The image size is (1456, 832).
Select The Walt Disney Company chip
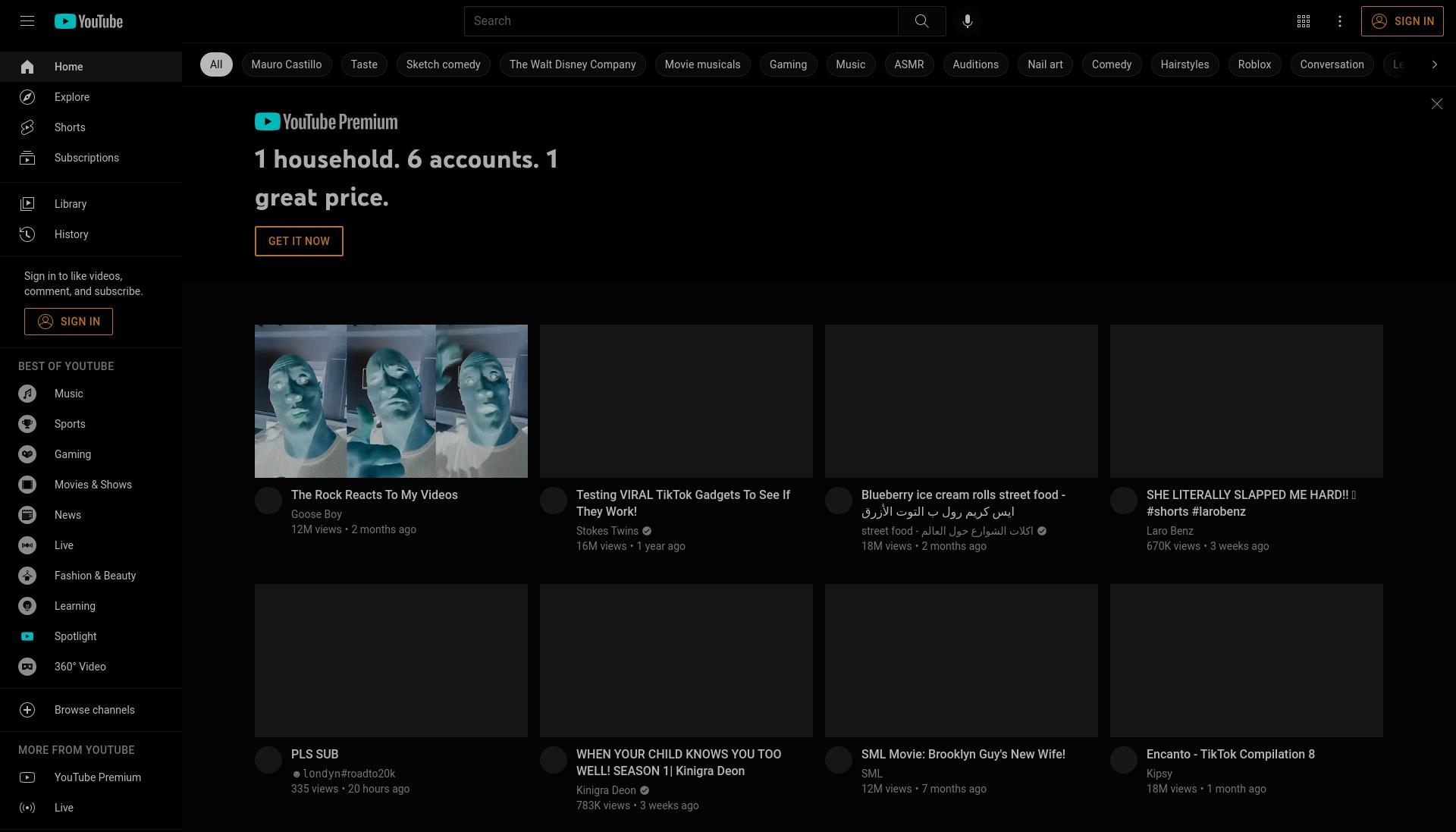(573, 64)
